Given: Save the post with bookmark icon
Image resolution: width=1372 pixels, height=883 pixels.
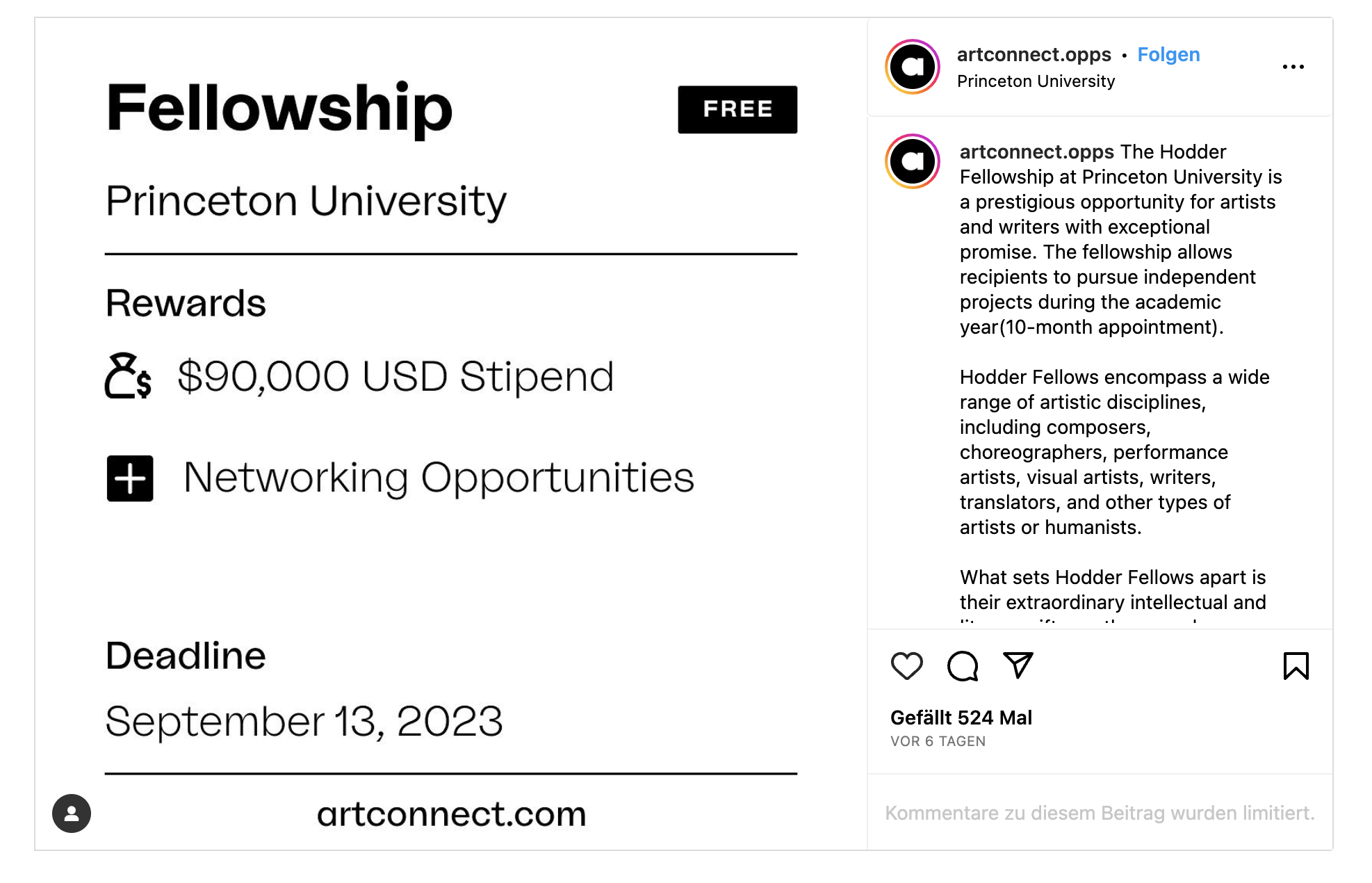Looking at the screenshot, I should coord(1296,665).
